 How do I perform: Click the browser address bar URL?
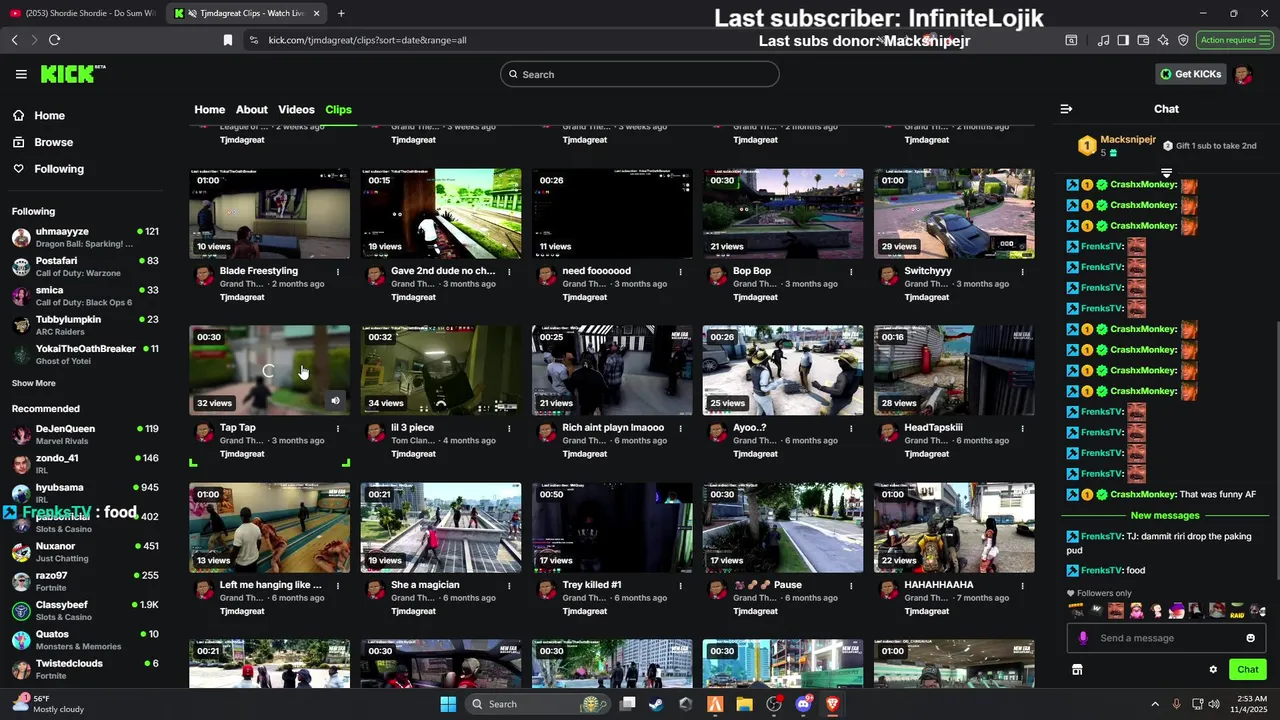click(367, 40)
